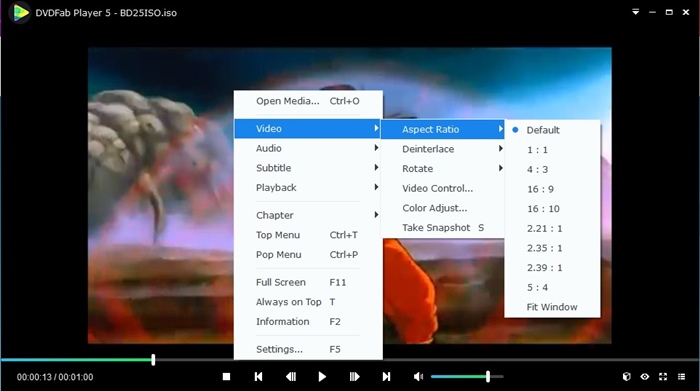Expand the Audio submenu
Viewport: 700px width, 391px height.
point(308,148)
